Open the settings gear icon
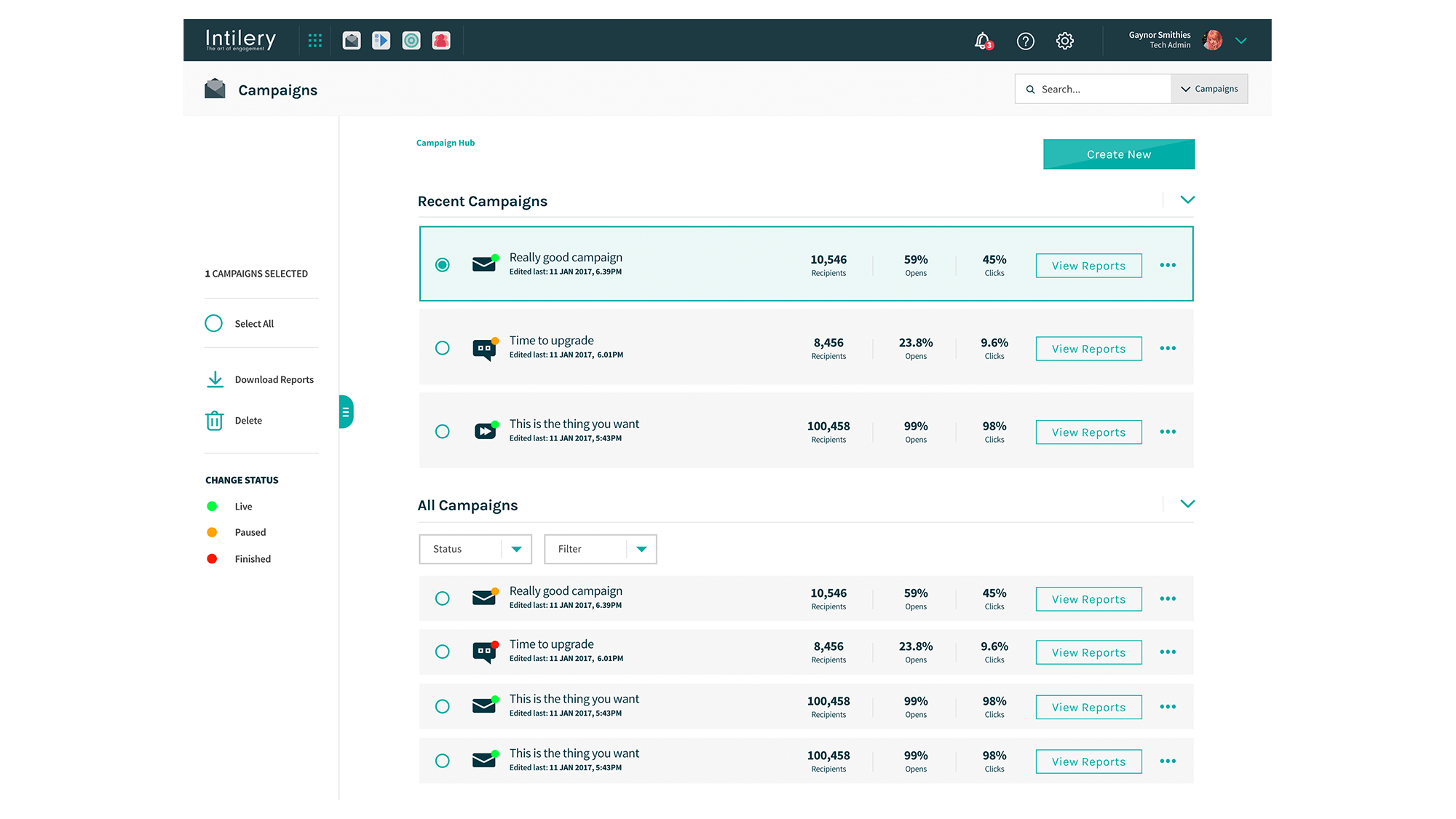This screenshot has height=819, width=1456. click(1064, 41)
